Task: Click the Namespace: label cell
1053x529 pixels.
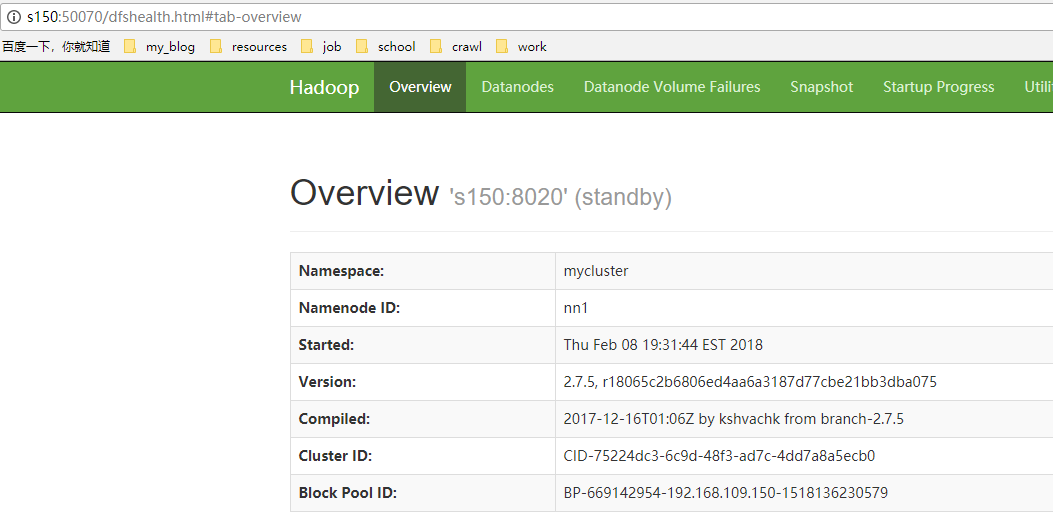Action: pos(423,271)
